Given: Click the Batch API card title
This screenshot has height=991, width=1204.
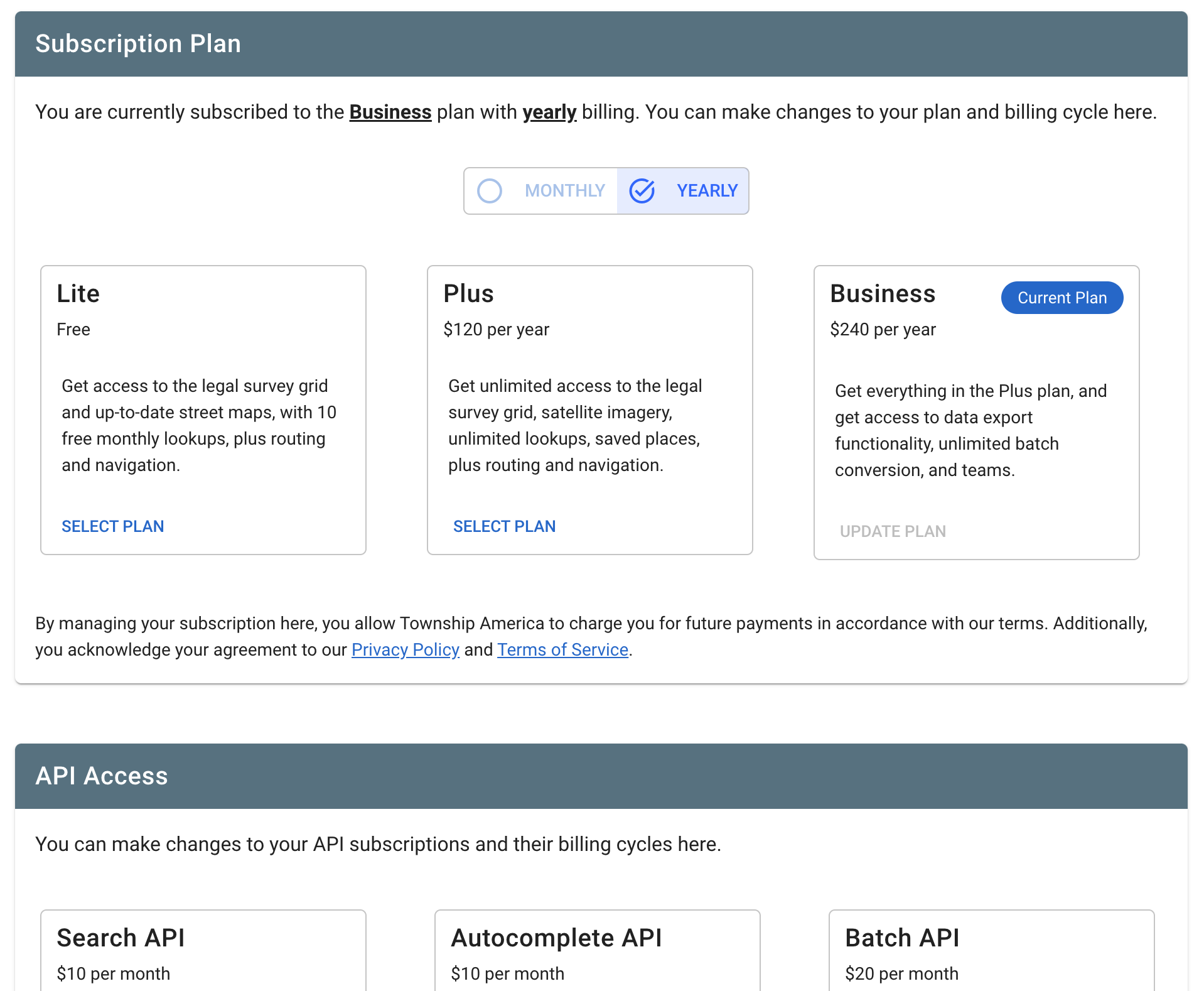Looking at the screenshot, I should pyautogui.click(x=903, y=938).
